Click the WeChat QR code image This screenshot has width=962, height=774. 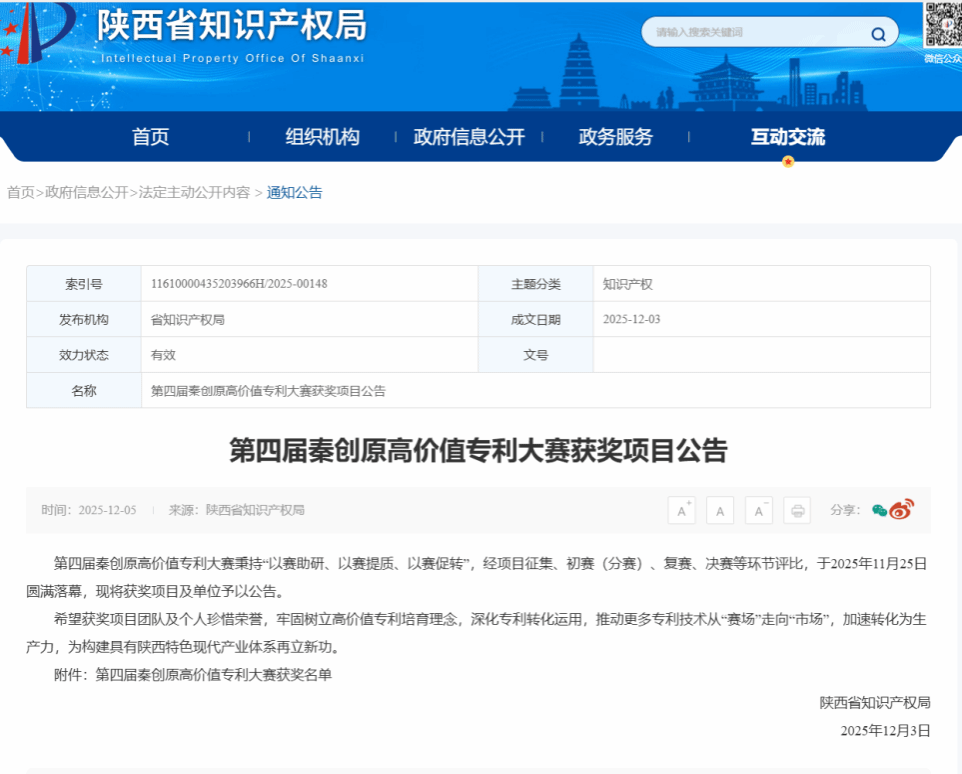942,25
